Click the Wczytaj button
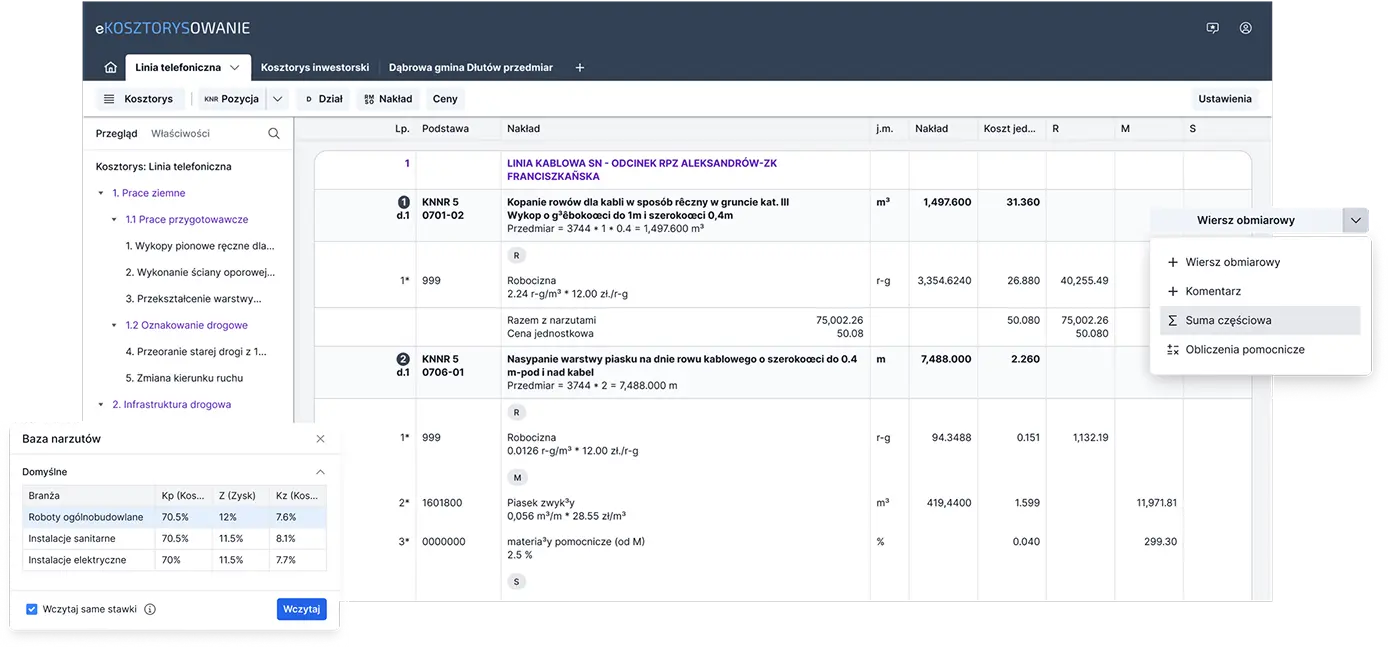Viewport: 1391px width, 648px height. 301,609
